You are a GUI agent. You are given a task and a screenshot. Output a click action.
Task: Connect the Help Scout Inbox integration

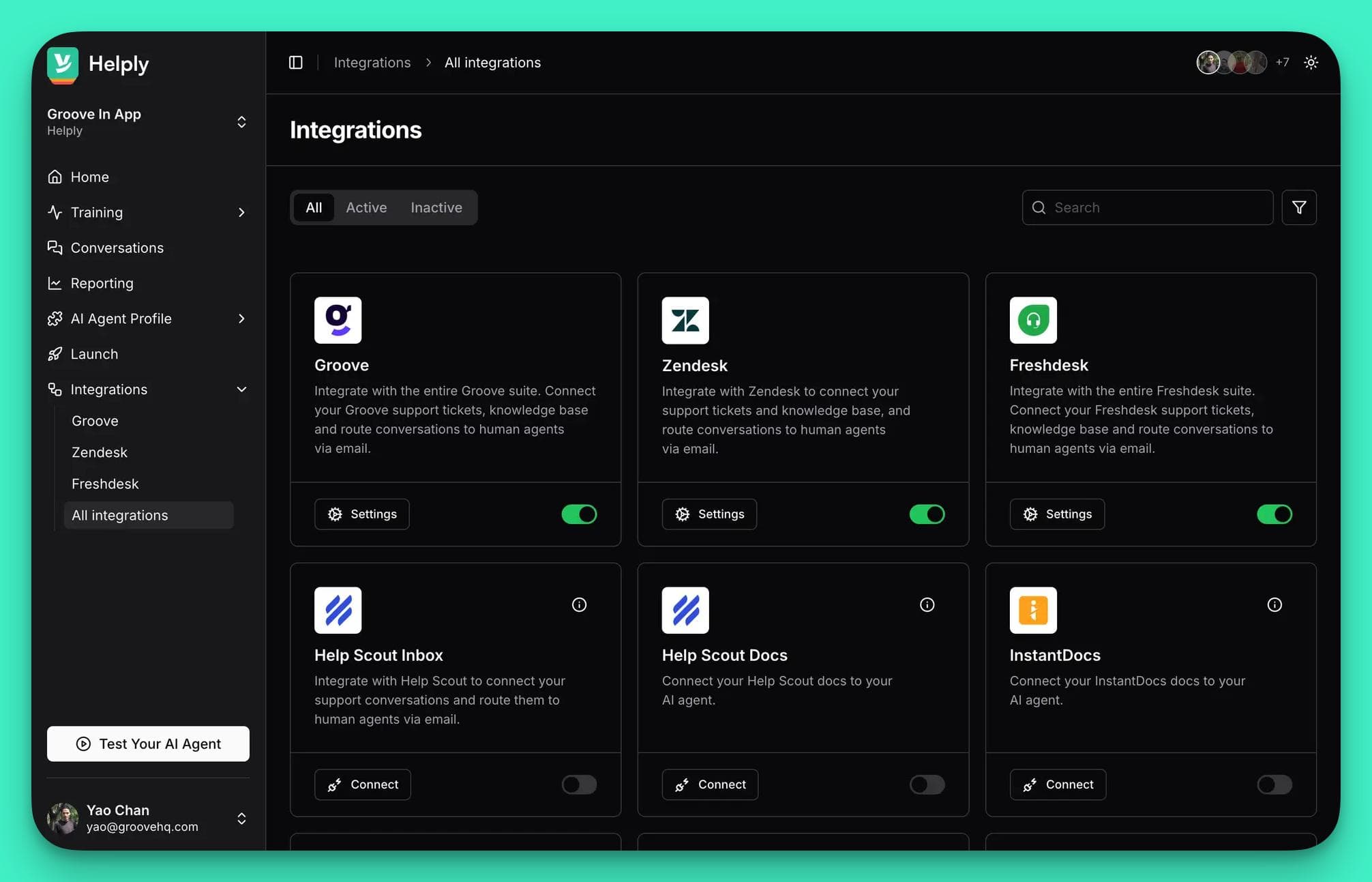[362, 784]
